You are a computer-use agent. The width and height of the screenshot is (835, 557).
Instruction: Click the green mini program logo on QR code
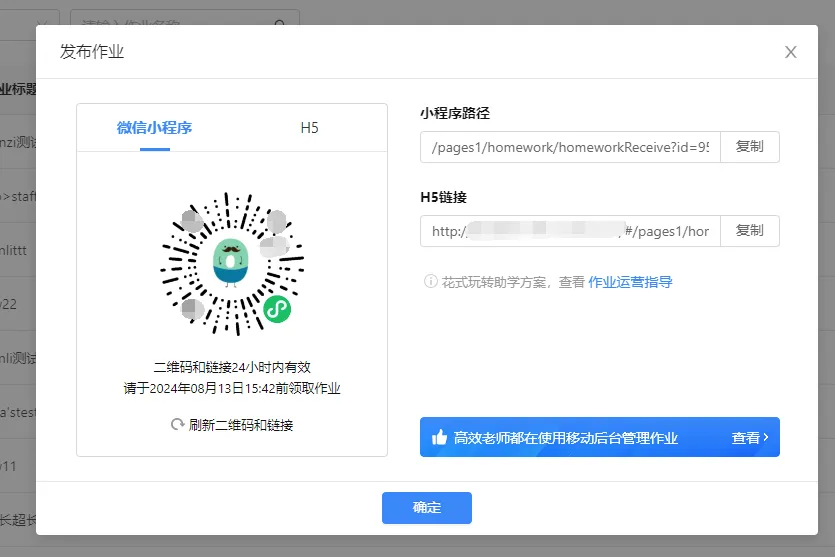point(277,310)
